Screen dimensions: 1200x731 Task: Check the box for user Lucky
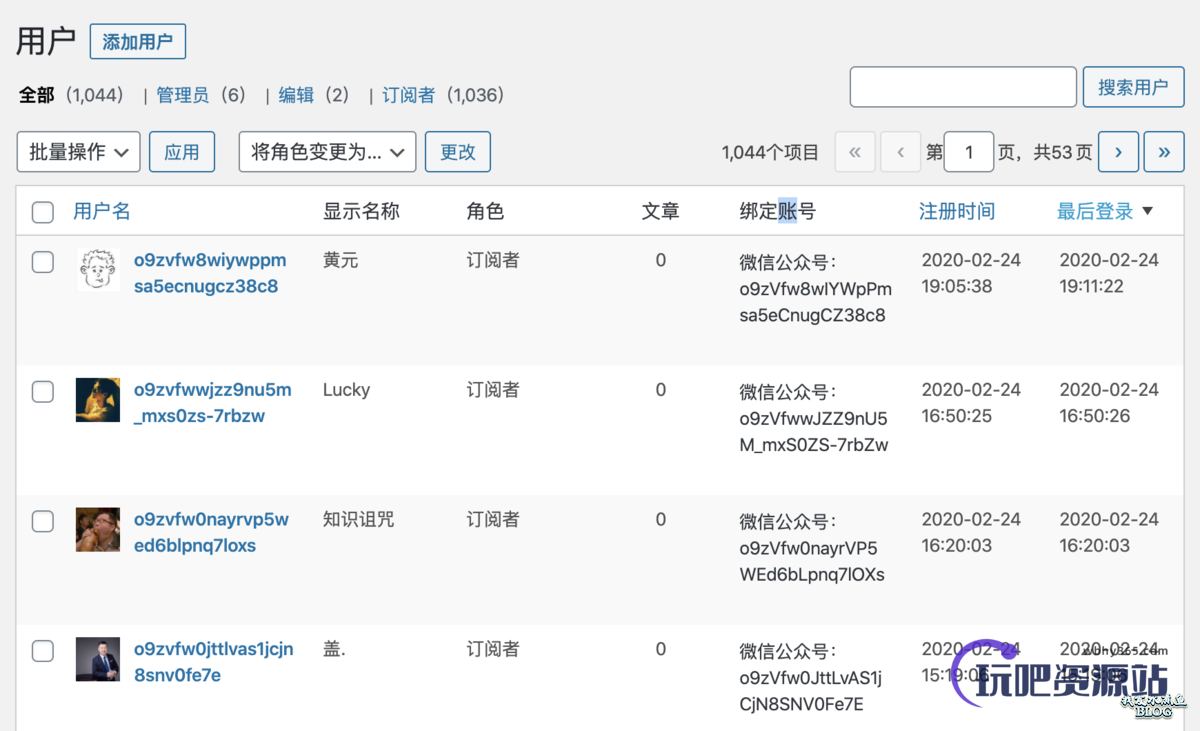(x=43, y=392)
